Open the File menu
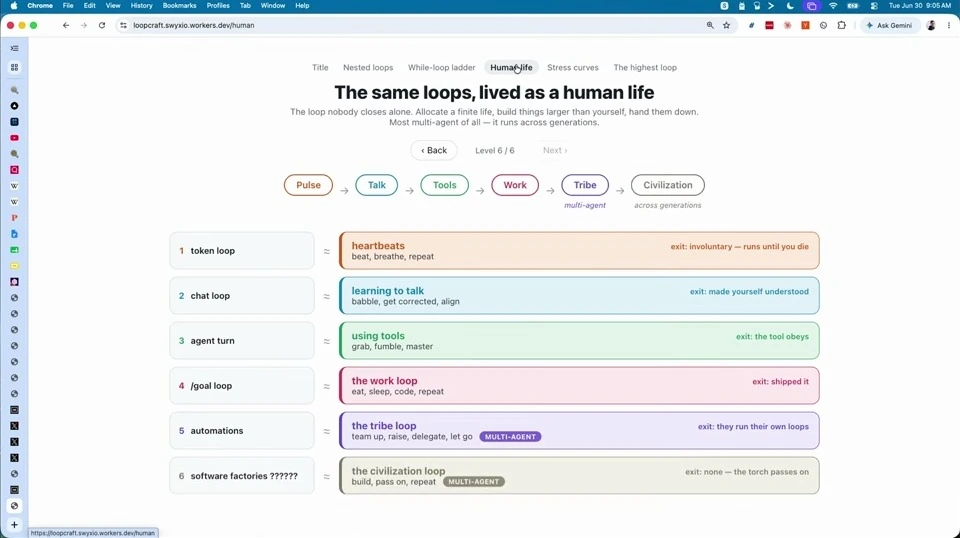Screen dimensions: 960x538 pos(68,6)
